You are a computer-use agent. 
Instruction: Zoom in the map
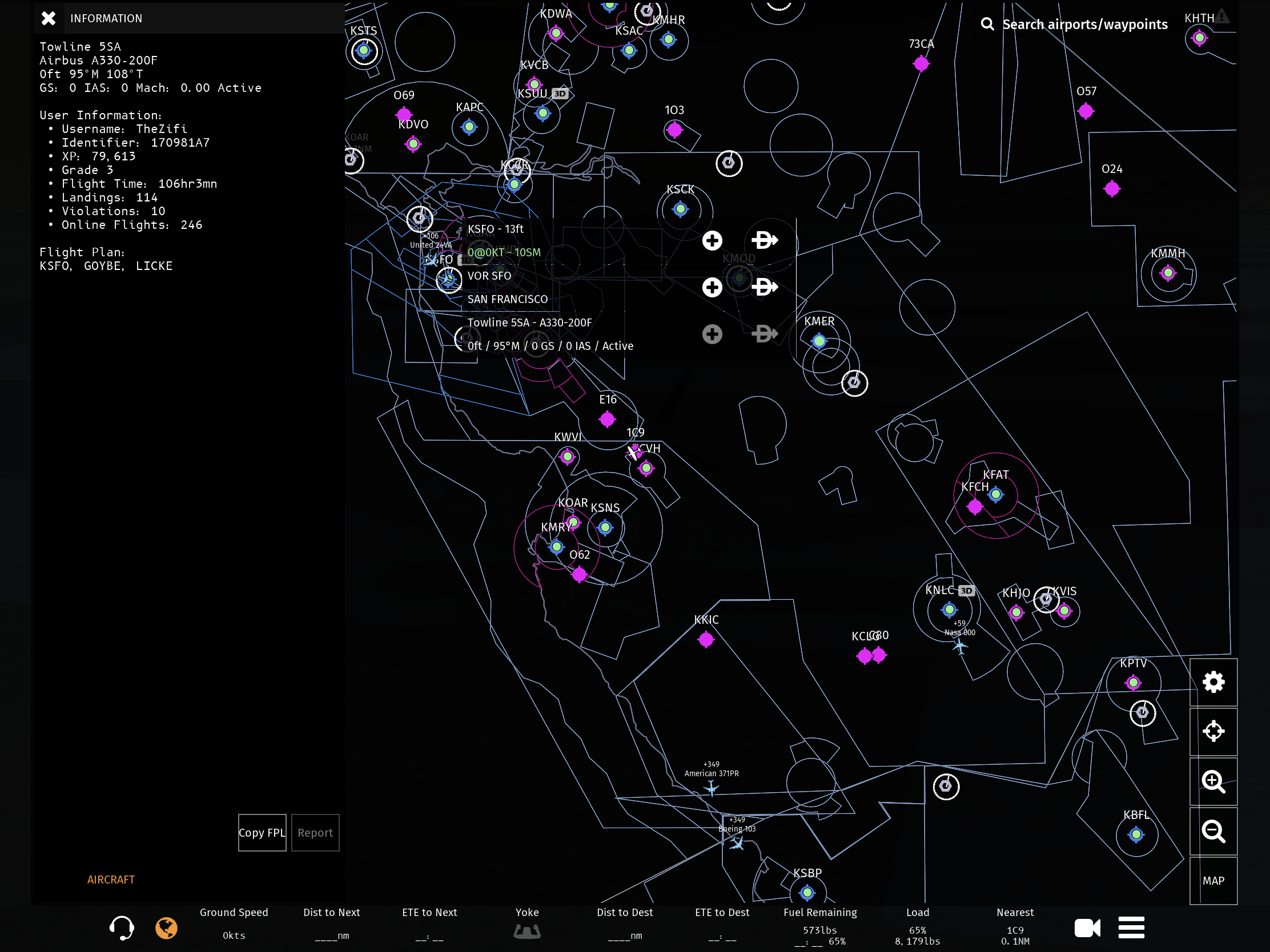(x=1213, y=781)
